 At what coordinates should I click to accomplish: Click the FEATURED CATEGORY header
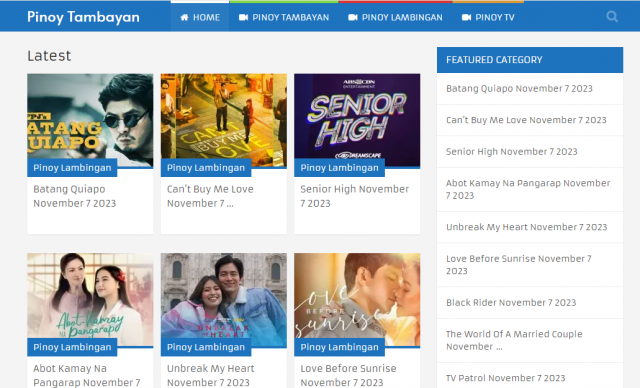pos(530,60)
